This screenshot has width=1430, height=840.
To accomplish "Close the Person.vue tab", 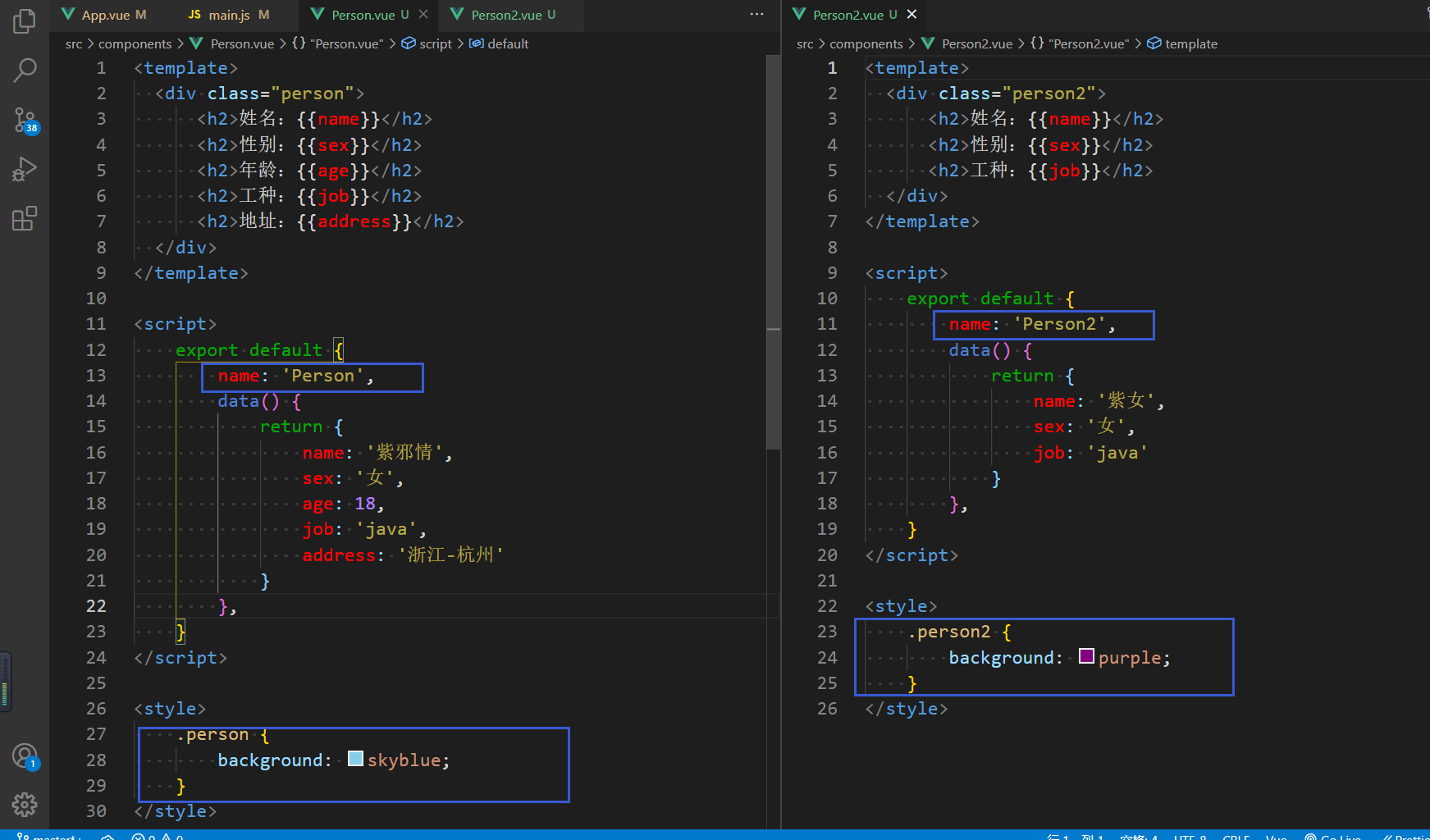I will coord(423,15).
